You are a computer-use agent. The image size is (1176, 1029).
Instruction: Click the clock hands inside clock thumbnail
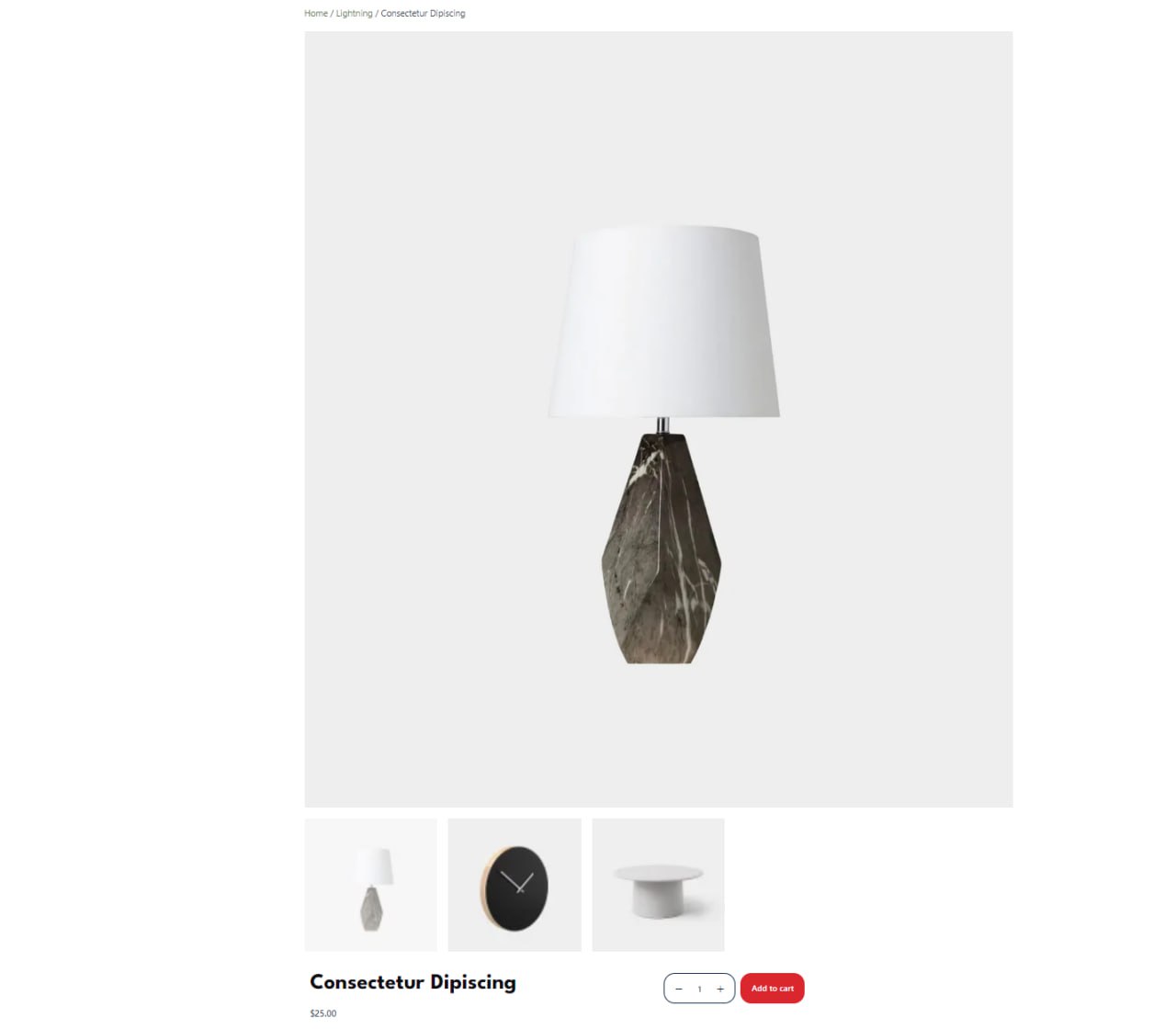[518, 883]
